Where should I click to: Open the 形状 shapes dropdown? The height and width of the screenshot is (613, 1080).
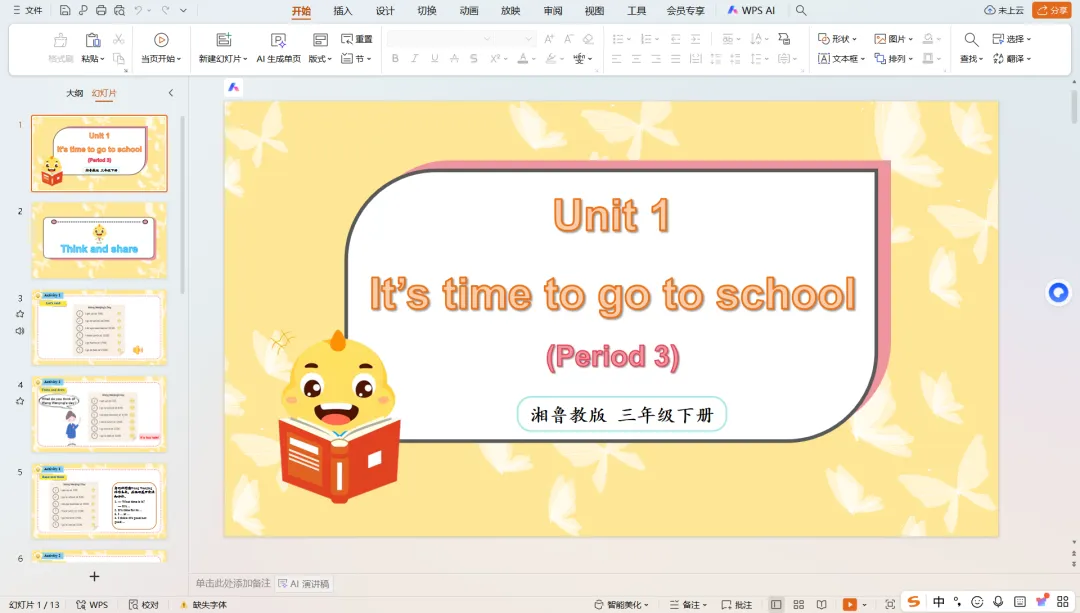(x=838, y=39)
